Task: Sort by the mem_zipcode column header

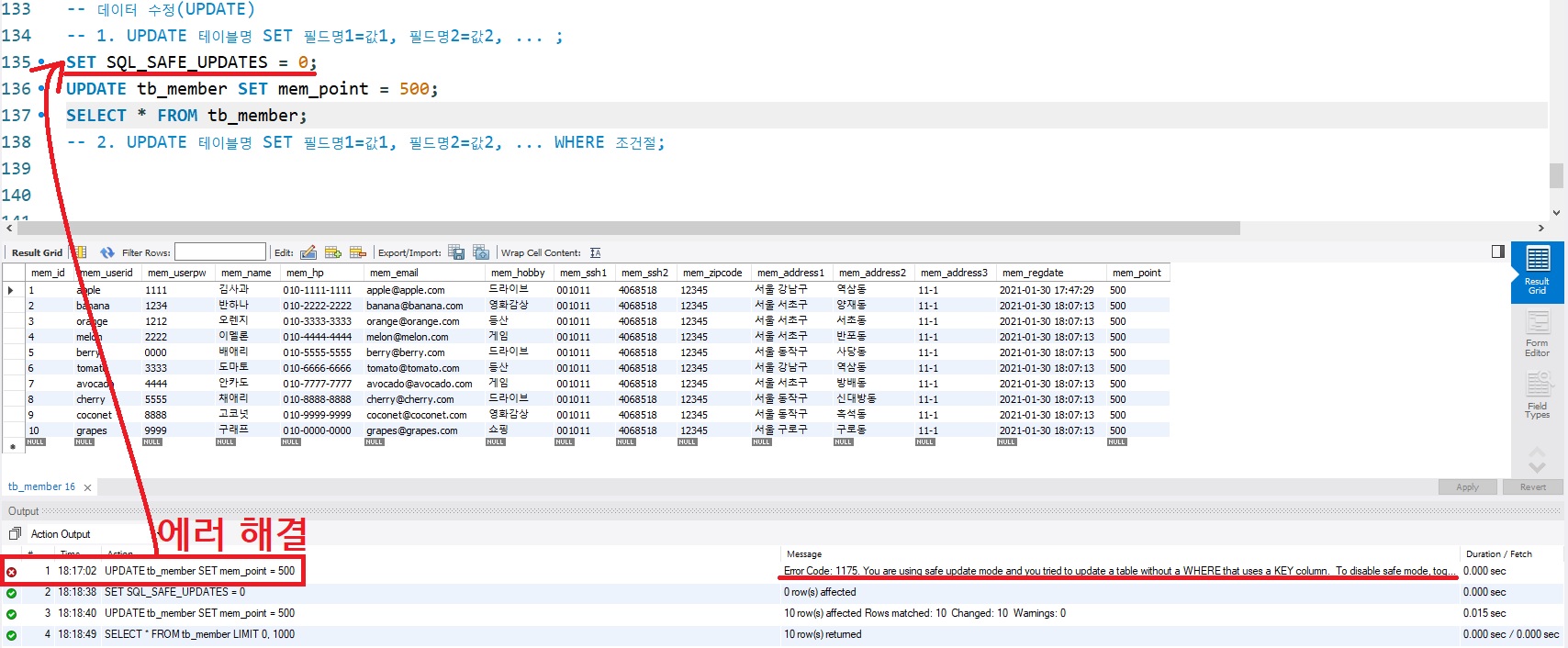Action: [712, 273]
